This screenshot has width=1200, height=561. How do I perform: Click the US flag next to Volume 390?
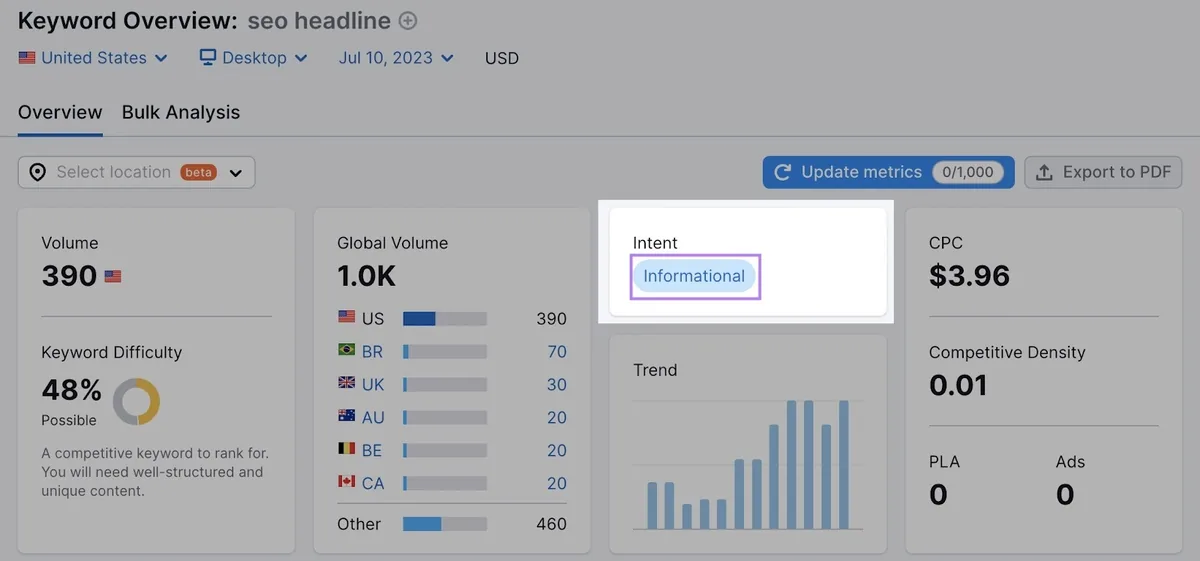point(113,276)
